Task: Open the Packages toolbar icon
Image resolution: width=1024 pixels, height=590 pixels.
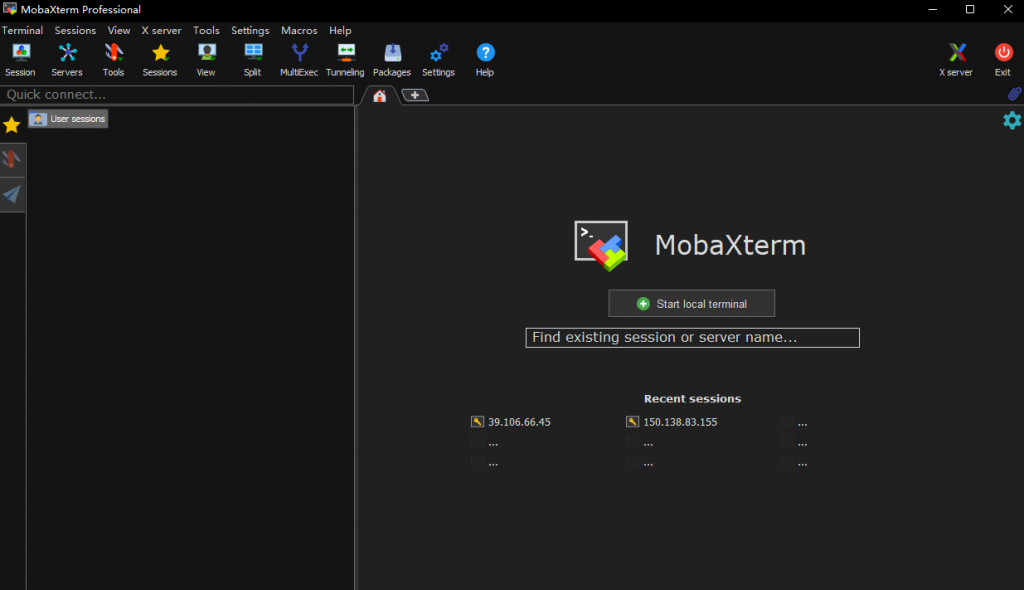Action: (x=392, y=59)
